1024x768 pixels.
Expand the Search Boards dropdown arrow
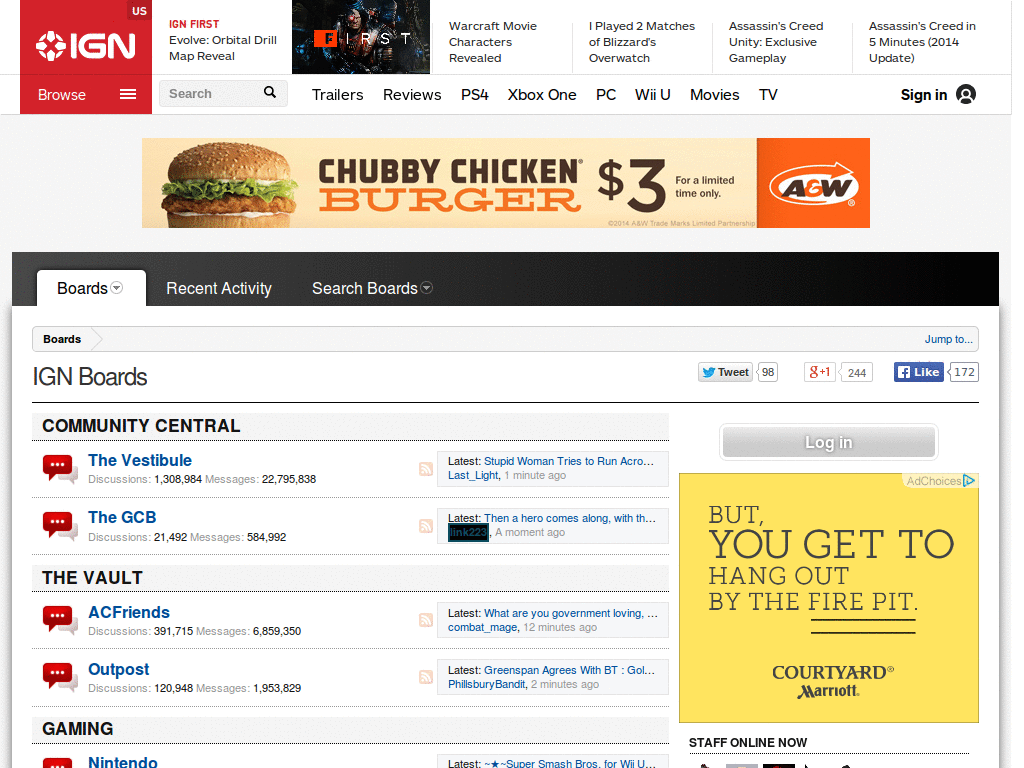pyautogui.click(x=426, y=288)
